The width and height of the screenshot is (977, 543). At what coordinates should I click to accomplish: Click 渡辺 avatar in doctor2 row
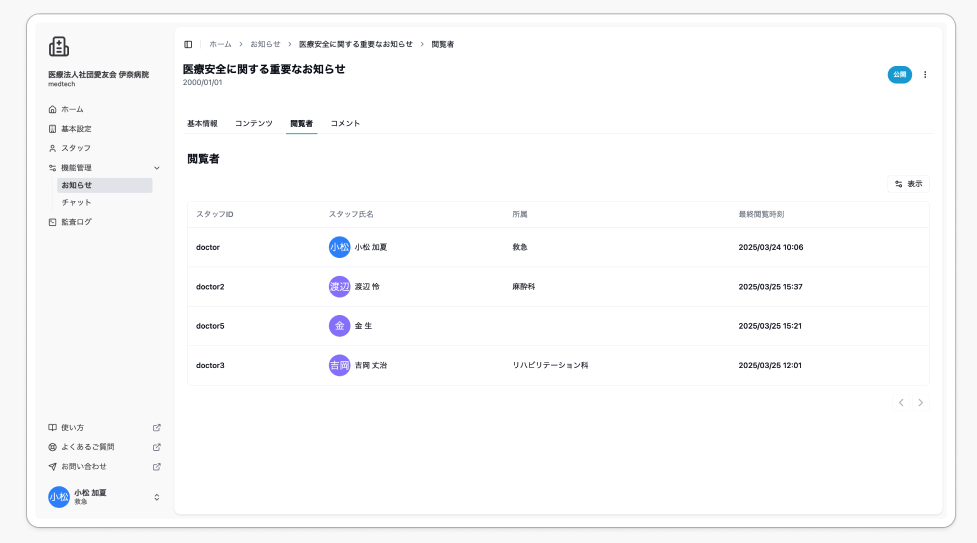(340, 287)
